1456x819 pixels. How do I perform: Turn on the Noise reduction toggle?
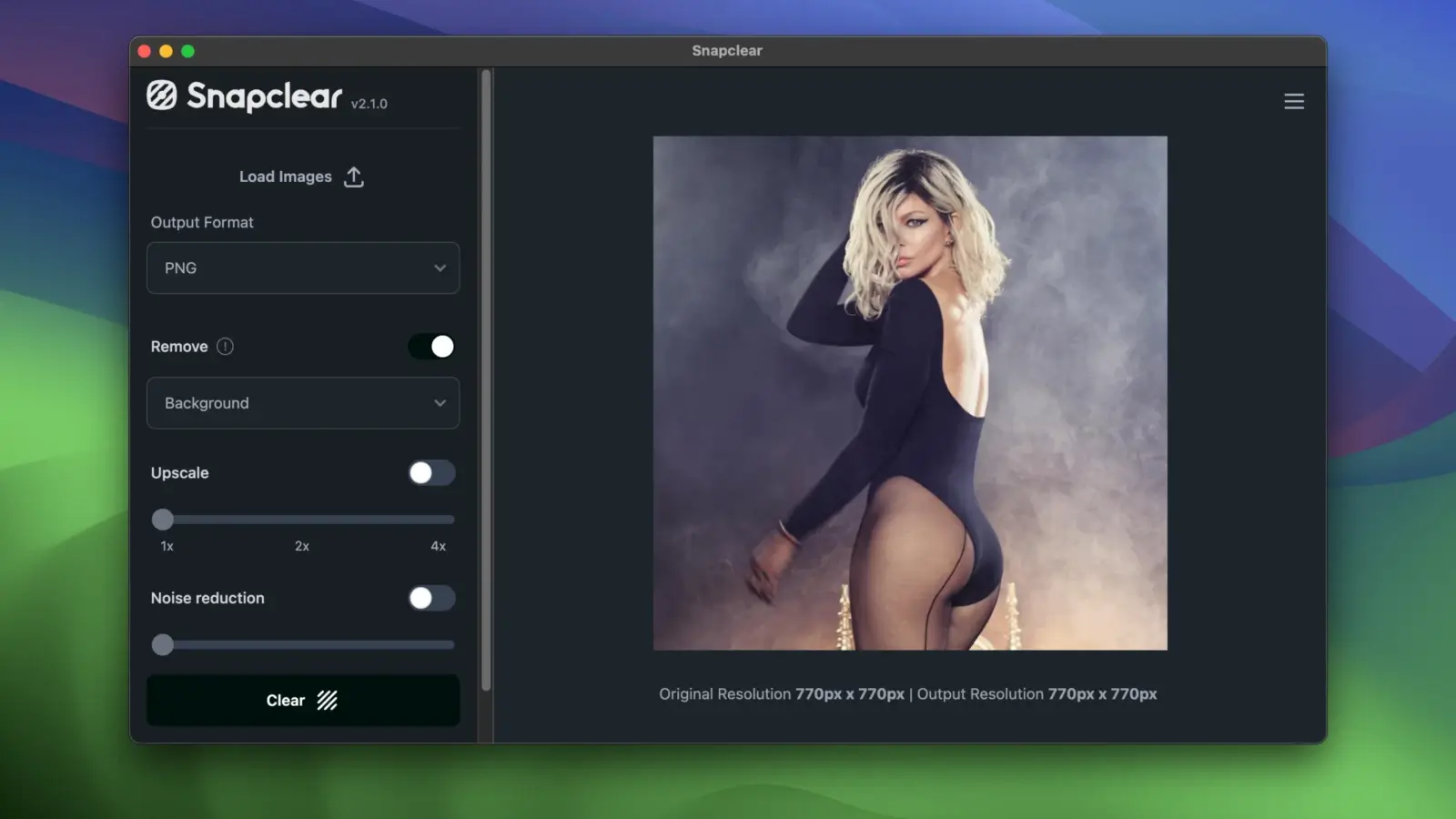(x=431, y=598)
